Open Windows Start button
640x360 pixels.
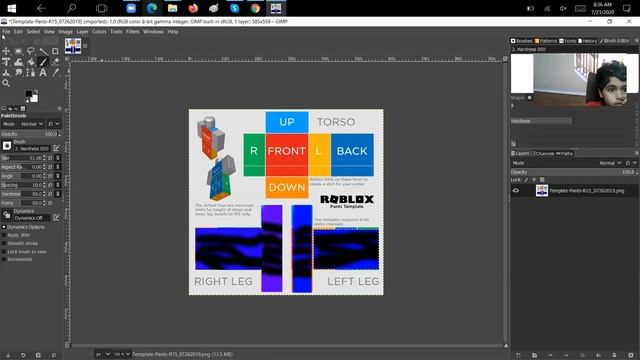[11, 8]
